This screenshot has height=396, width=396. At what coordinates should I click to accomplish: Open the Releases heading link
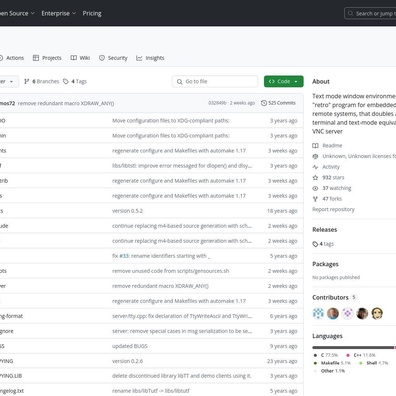click(325, 229)
